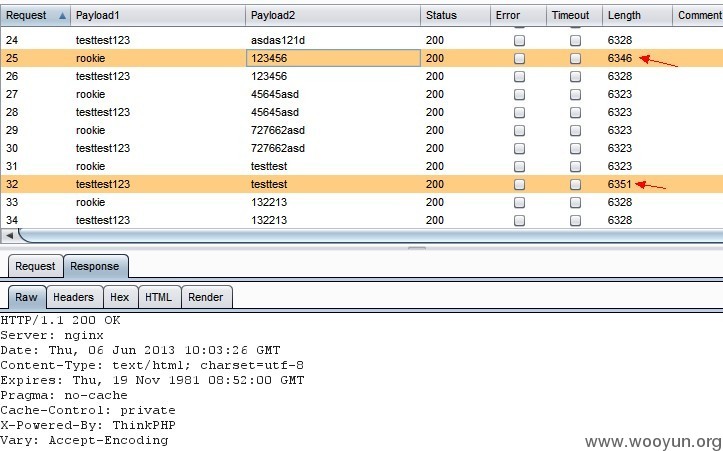Click 'testtest123' in row 28
This screenshot has height=451, width=723.
tap(103, 113)
